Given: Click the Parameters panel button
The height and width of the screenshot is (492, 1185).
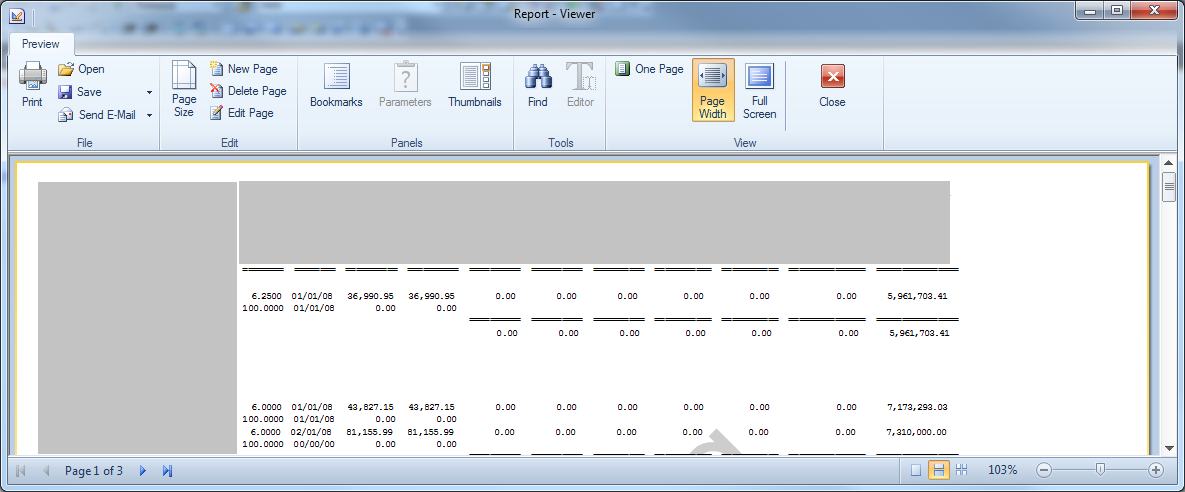Looking at the screenshot, I should [405, 85].
